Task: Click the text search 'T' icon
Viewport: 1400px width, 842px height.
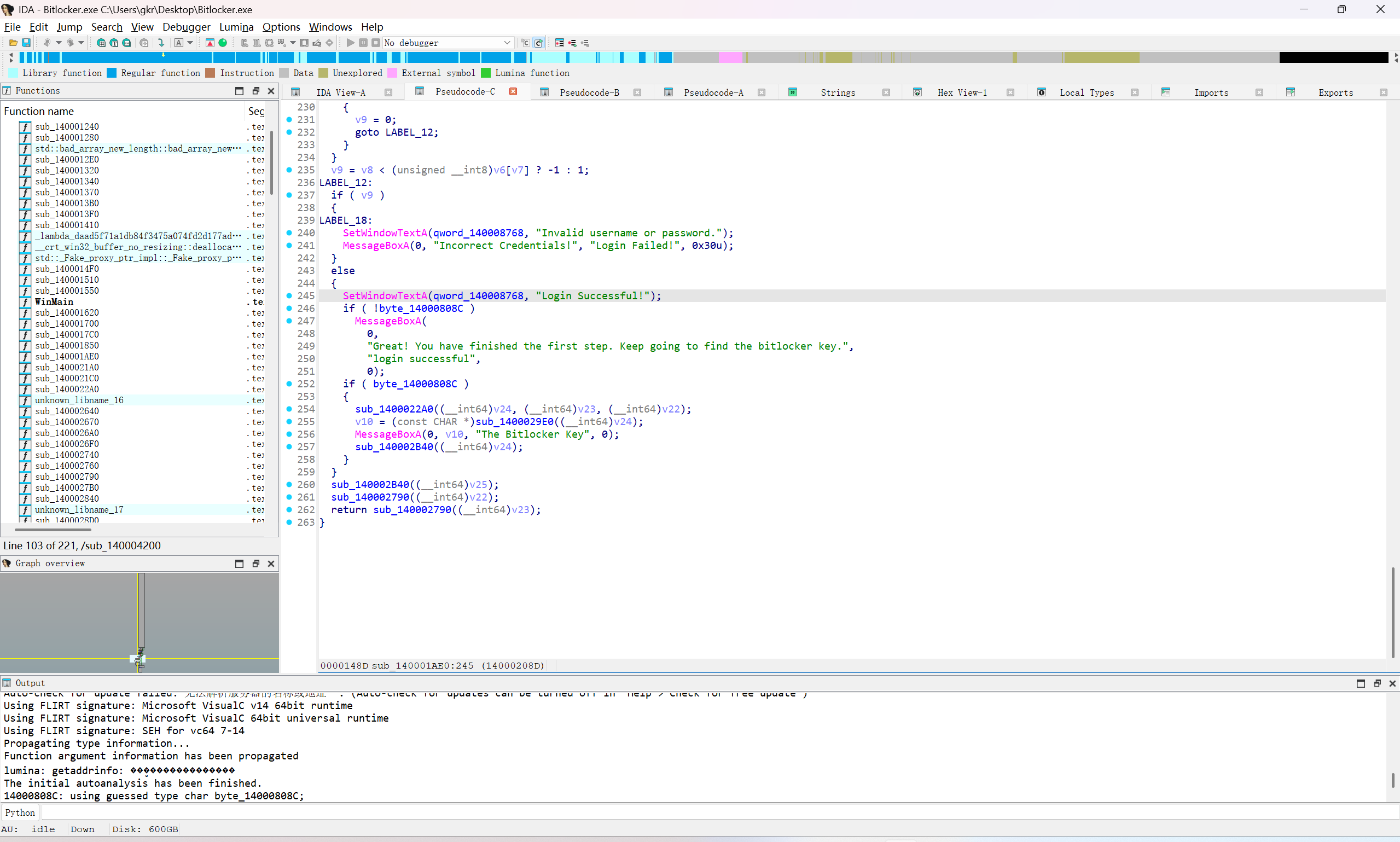Action: click(x=114, y=43)
